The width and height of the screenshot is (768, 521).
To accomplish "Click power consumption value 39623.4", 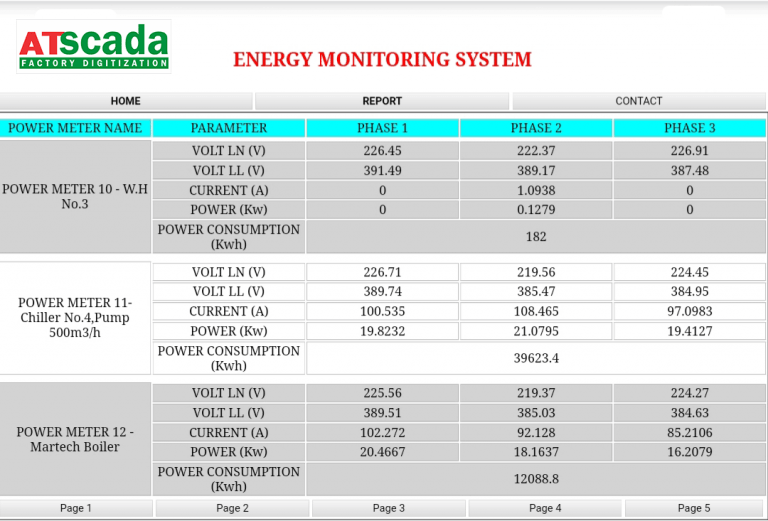I will tap(536, 358).
